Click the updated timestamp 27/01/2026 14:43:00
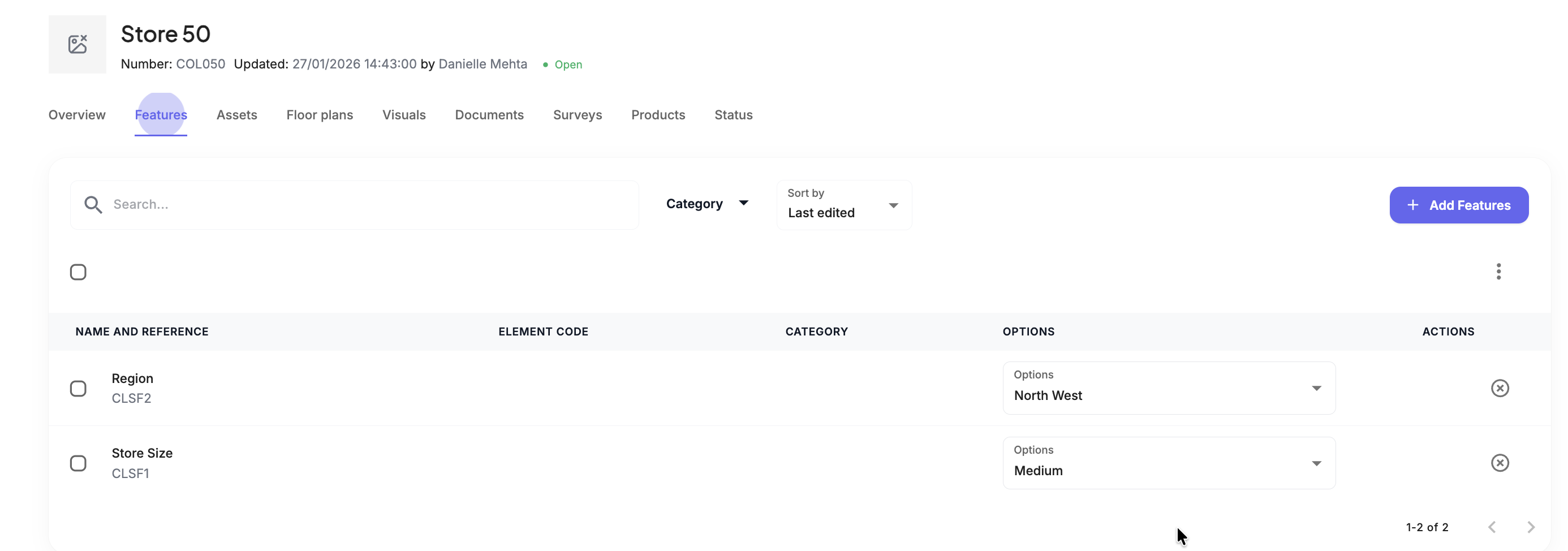 [x=354, y=64]
